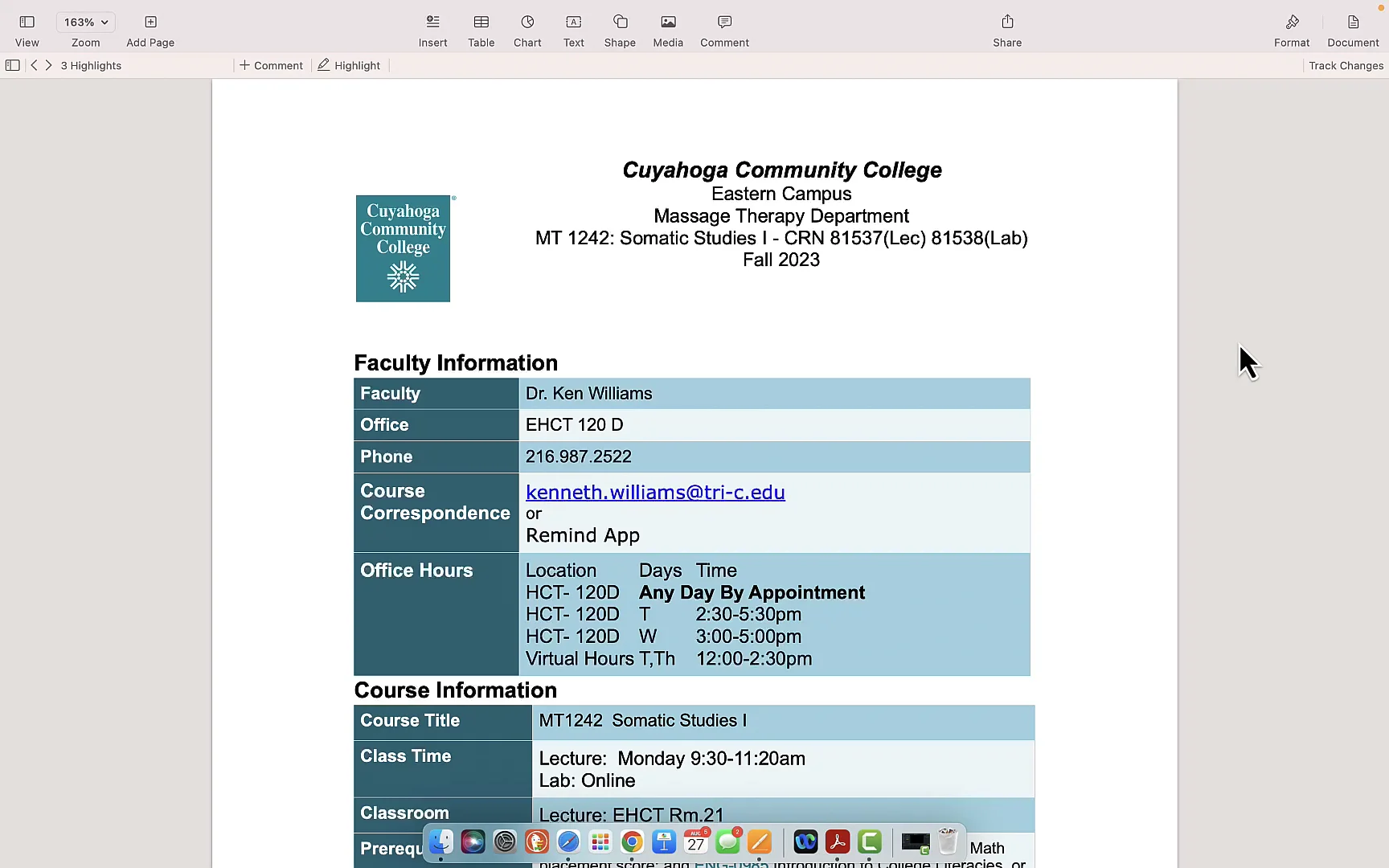This screenshot has width=1389, height=868.
Task: Add a Comment using the toolbar icon
Action: pyautogui.click(x=723, y=29)
